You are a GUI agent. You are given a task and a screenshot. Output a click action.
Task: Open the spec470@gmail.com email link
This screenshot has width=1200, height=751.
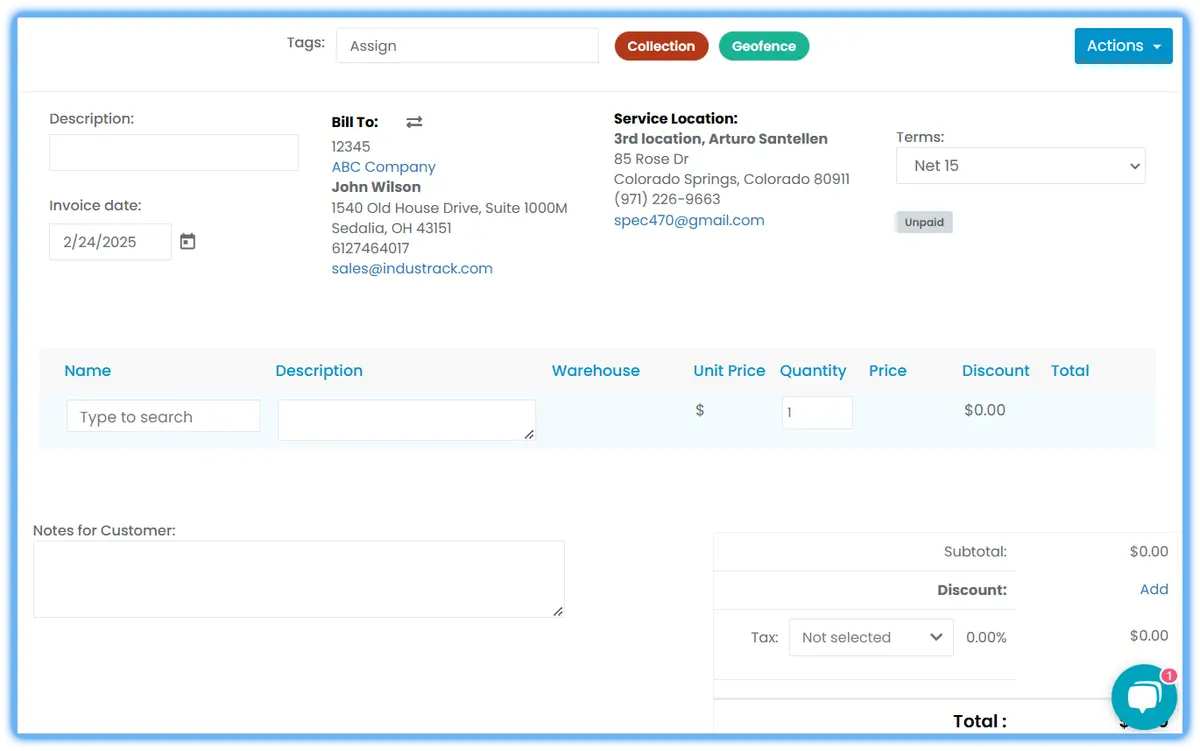689,220
